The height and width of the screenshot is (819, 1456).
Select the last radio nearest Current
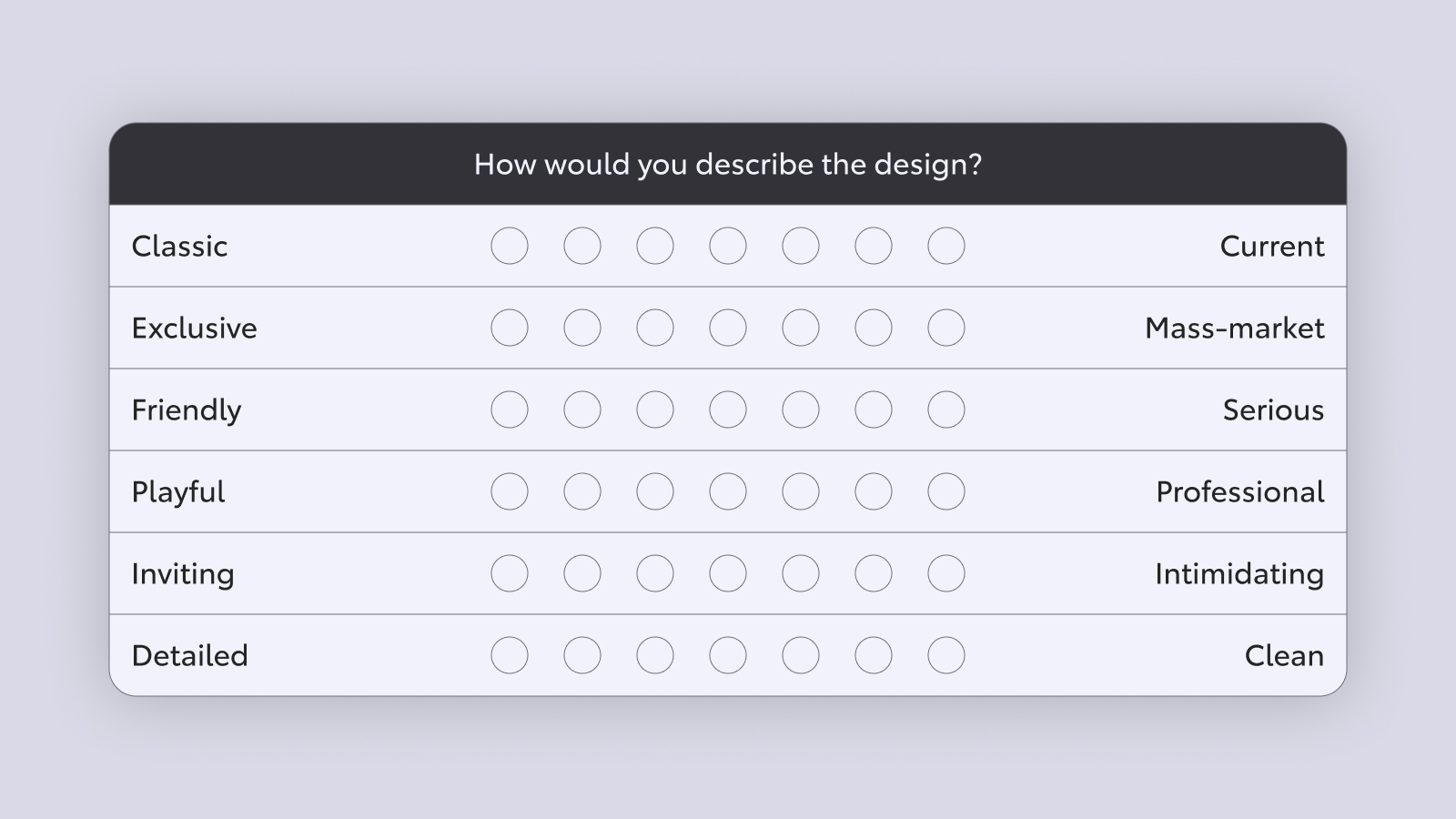pos(946,246)
